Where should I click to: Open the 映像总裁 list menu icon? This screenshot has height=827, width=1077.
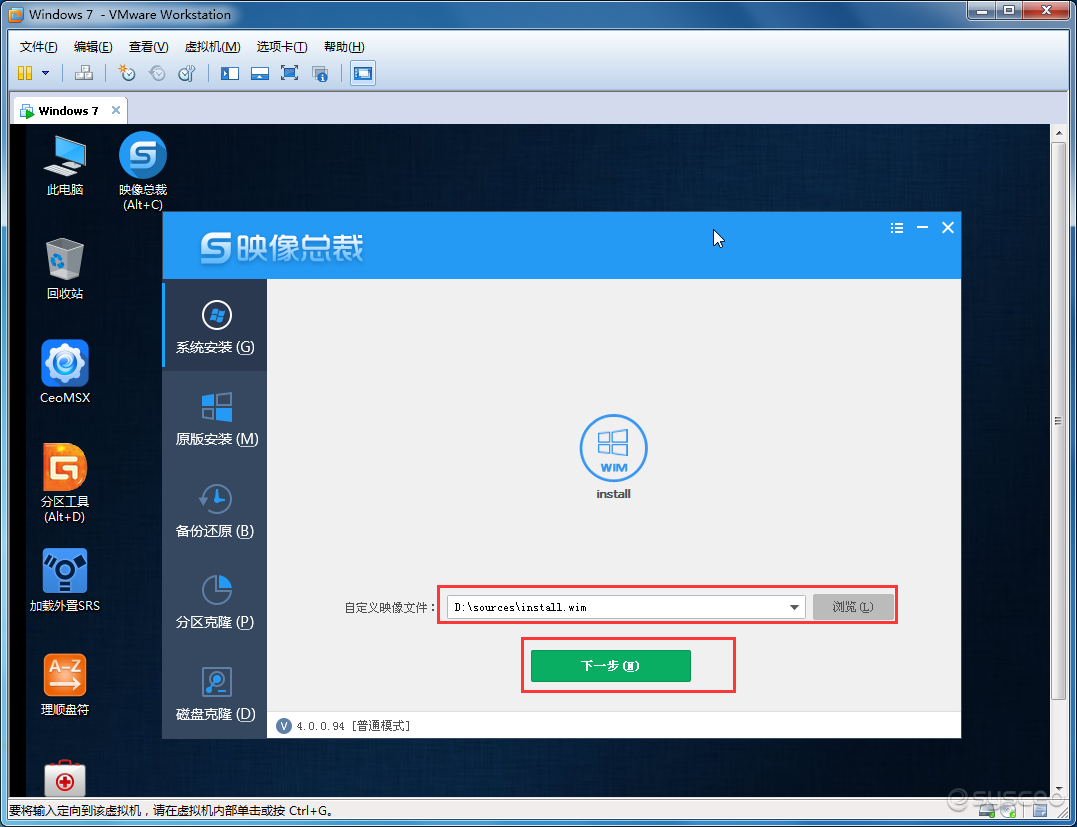coord(896,227)
